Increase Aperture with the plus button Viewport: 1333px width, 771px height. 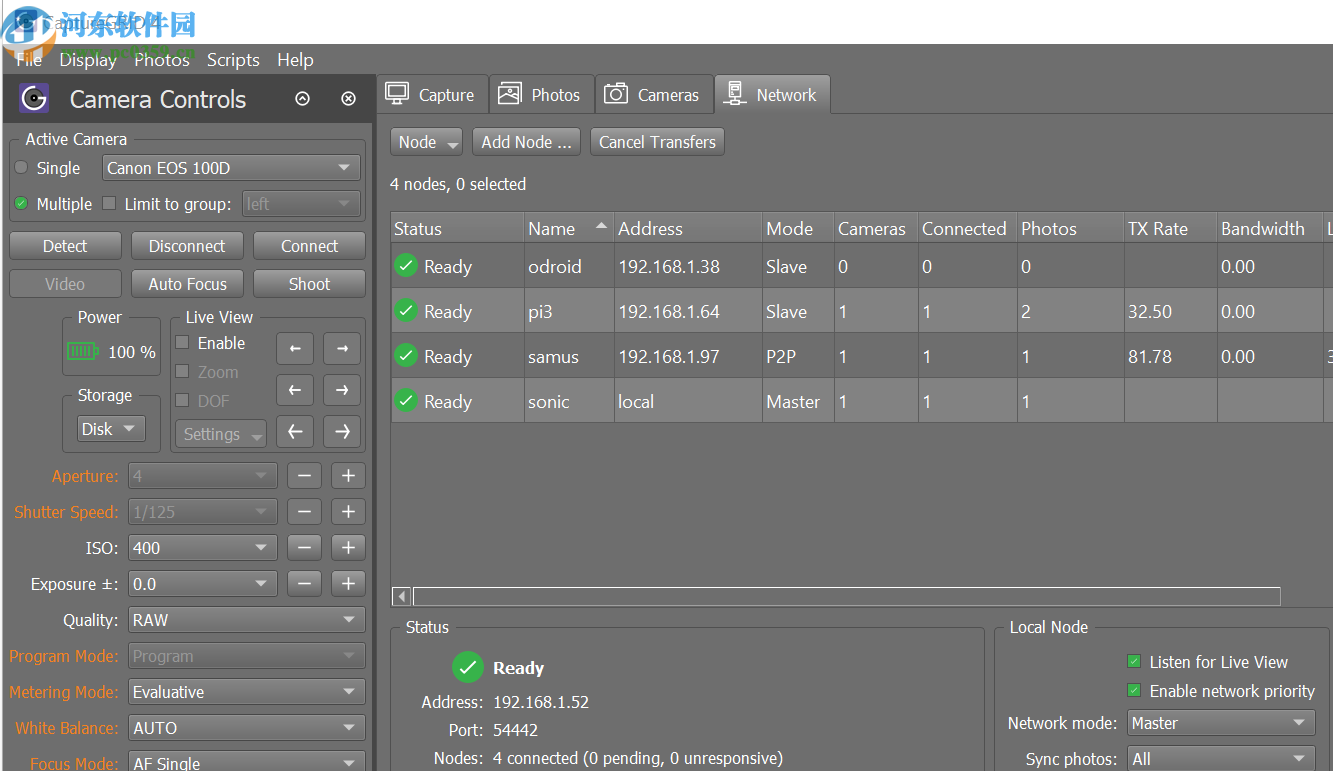click(348, 476)
